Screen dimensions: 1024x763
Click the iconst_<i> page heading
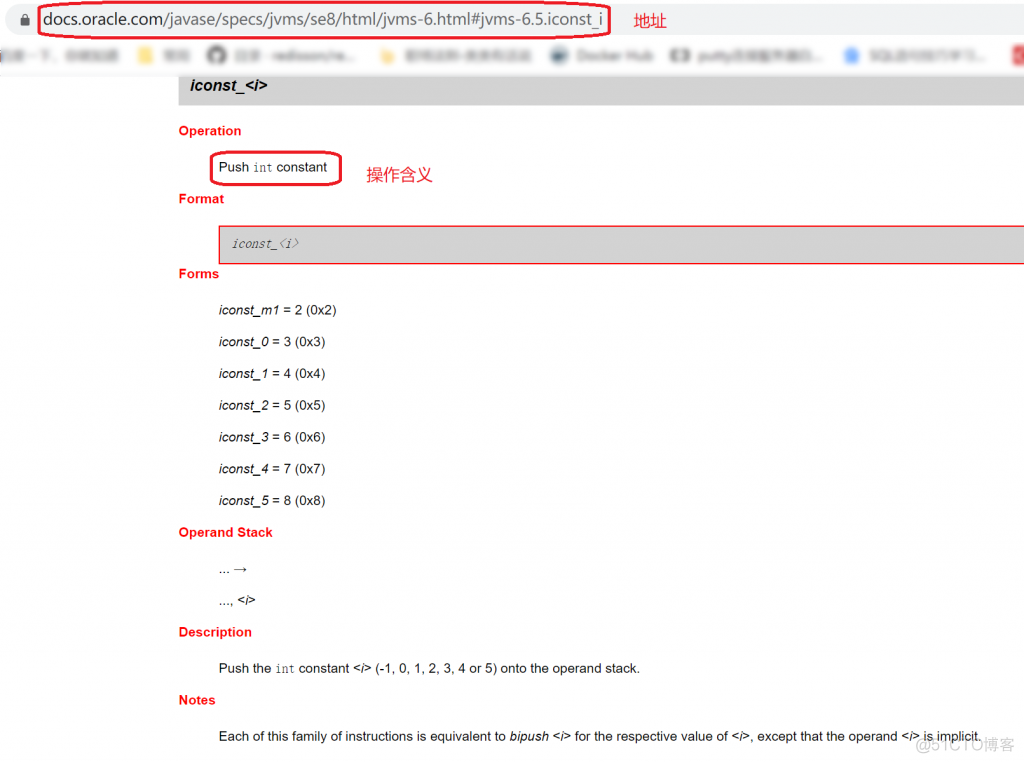(x=229, y=86)
